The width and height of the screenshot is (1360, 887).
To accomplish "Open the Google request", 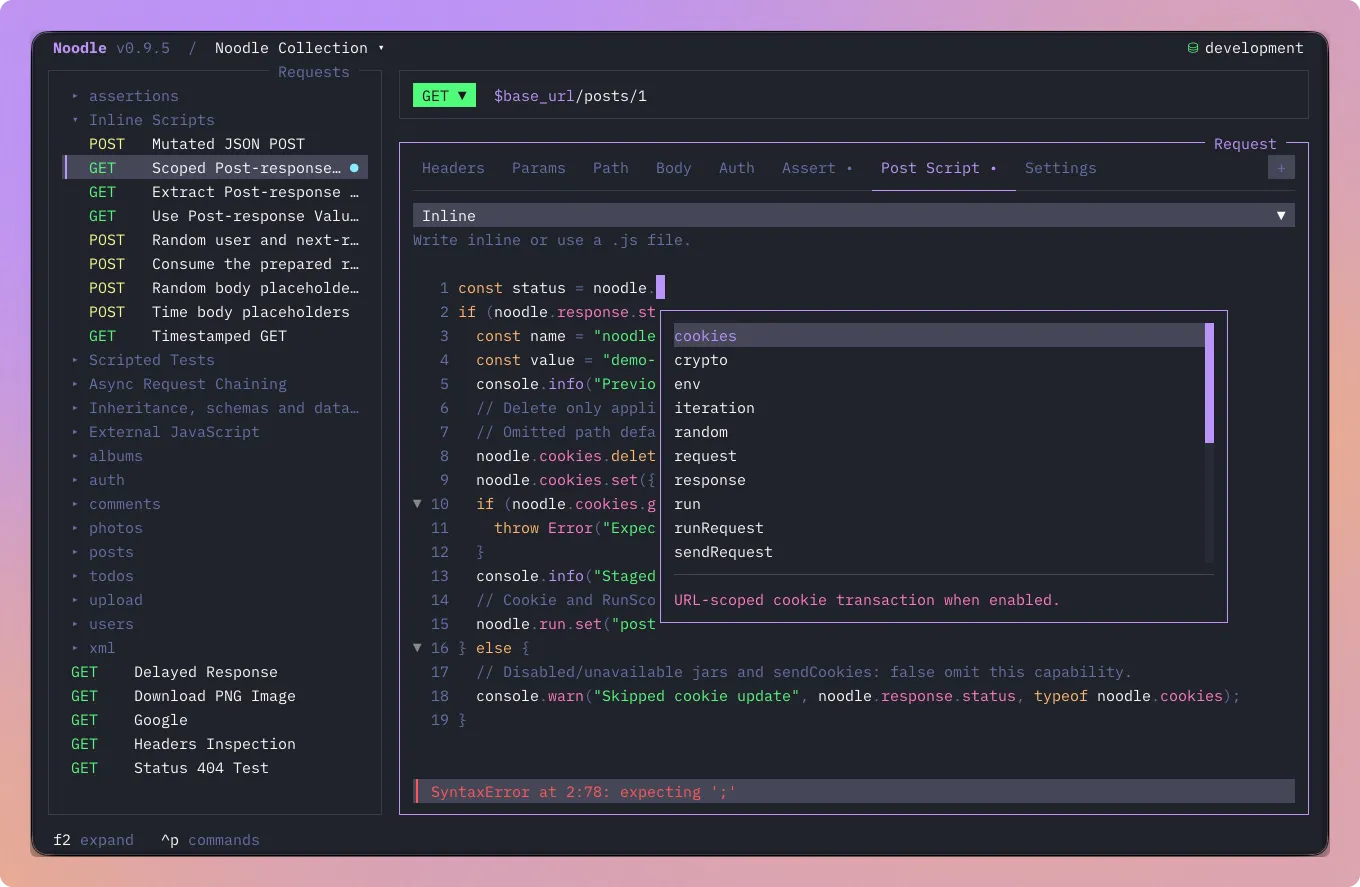I will tap(215, 720).
